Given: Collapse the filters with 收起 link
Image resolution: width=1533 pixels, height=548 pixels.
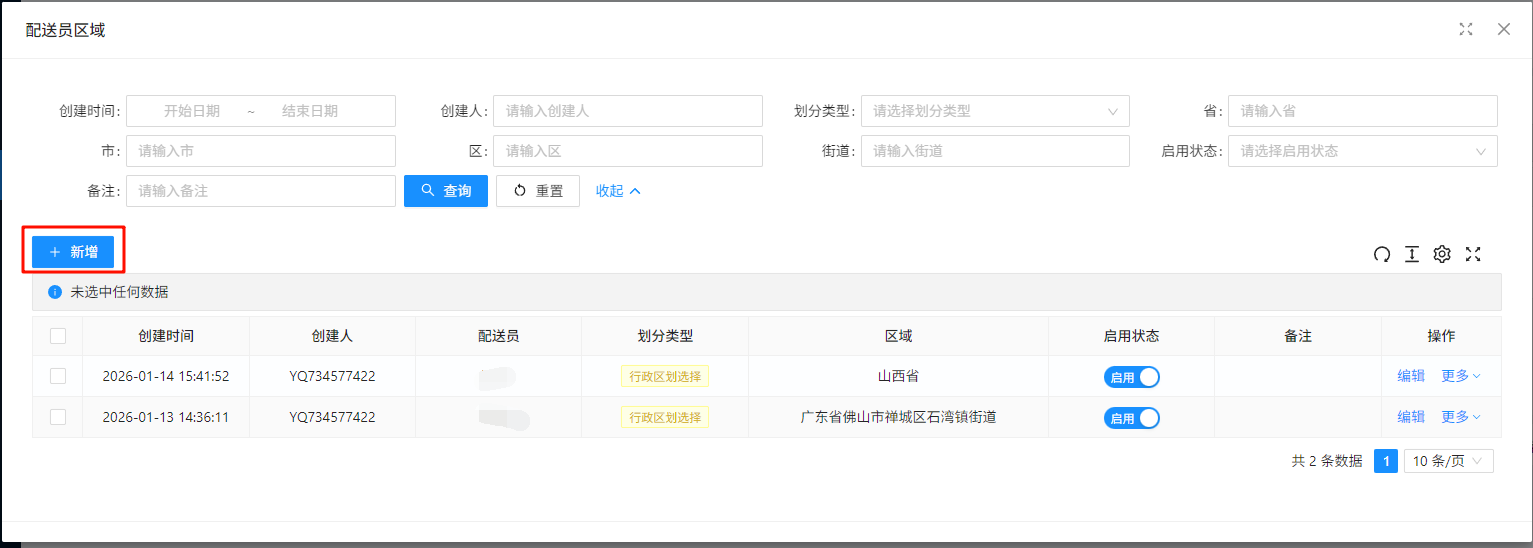Looking at the screenshot, I should (x=617, y=191).
